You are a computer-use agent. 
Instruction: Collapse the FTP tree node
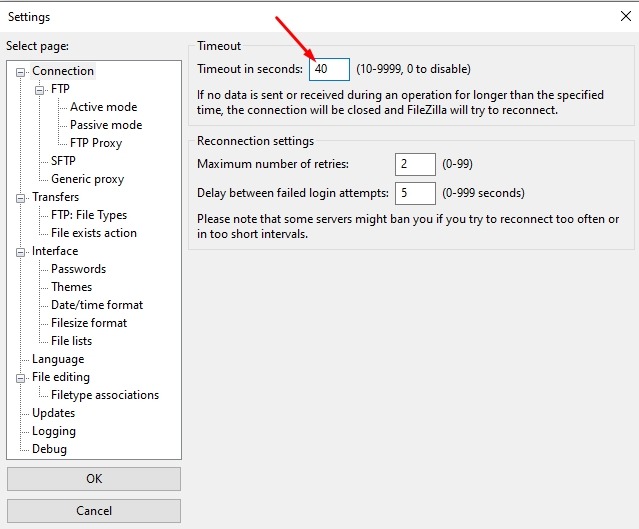(39, 90)
